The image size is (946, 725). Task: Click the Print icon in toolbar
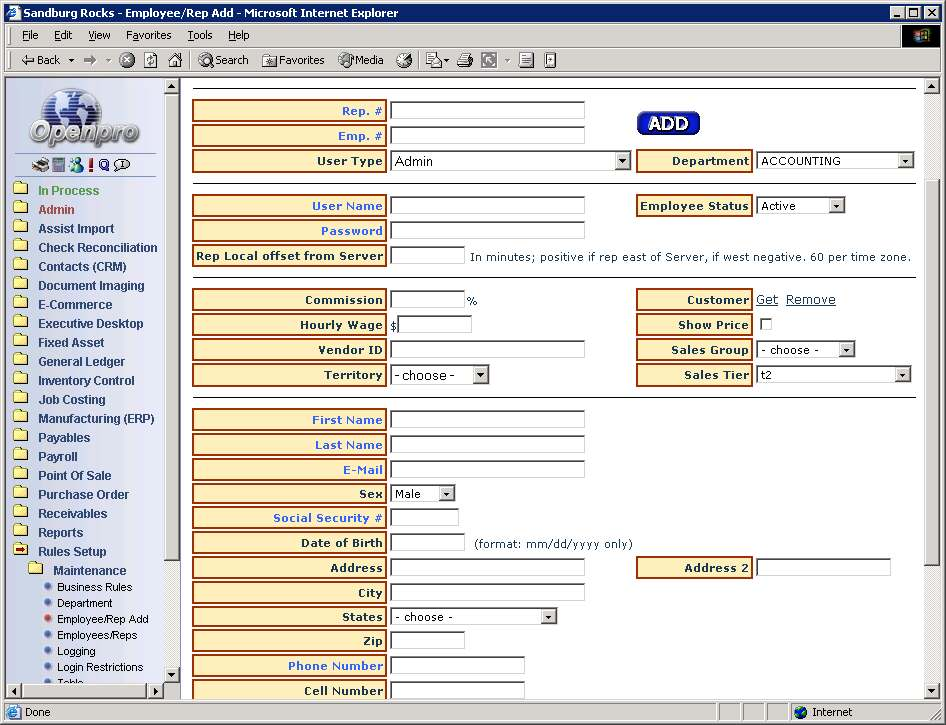pos(464,60)
